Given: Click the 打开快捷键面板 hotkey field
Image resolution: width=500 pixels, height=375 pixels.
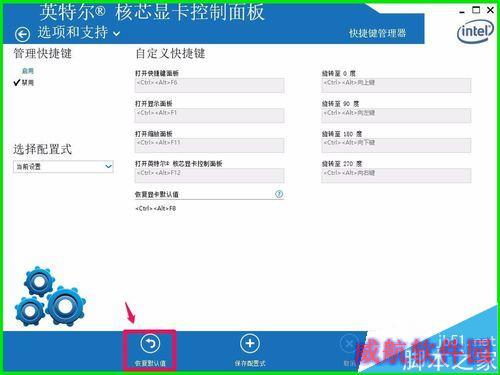Looking at the screenshot, I should pyautogui.click(x=209, y=85).
